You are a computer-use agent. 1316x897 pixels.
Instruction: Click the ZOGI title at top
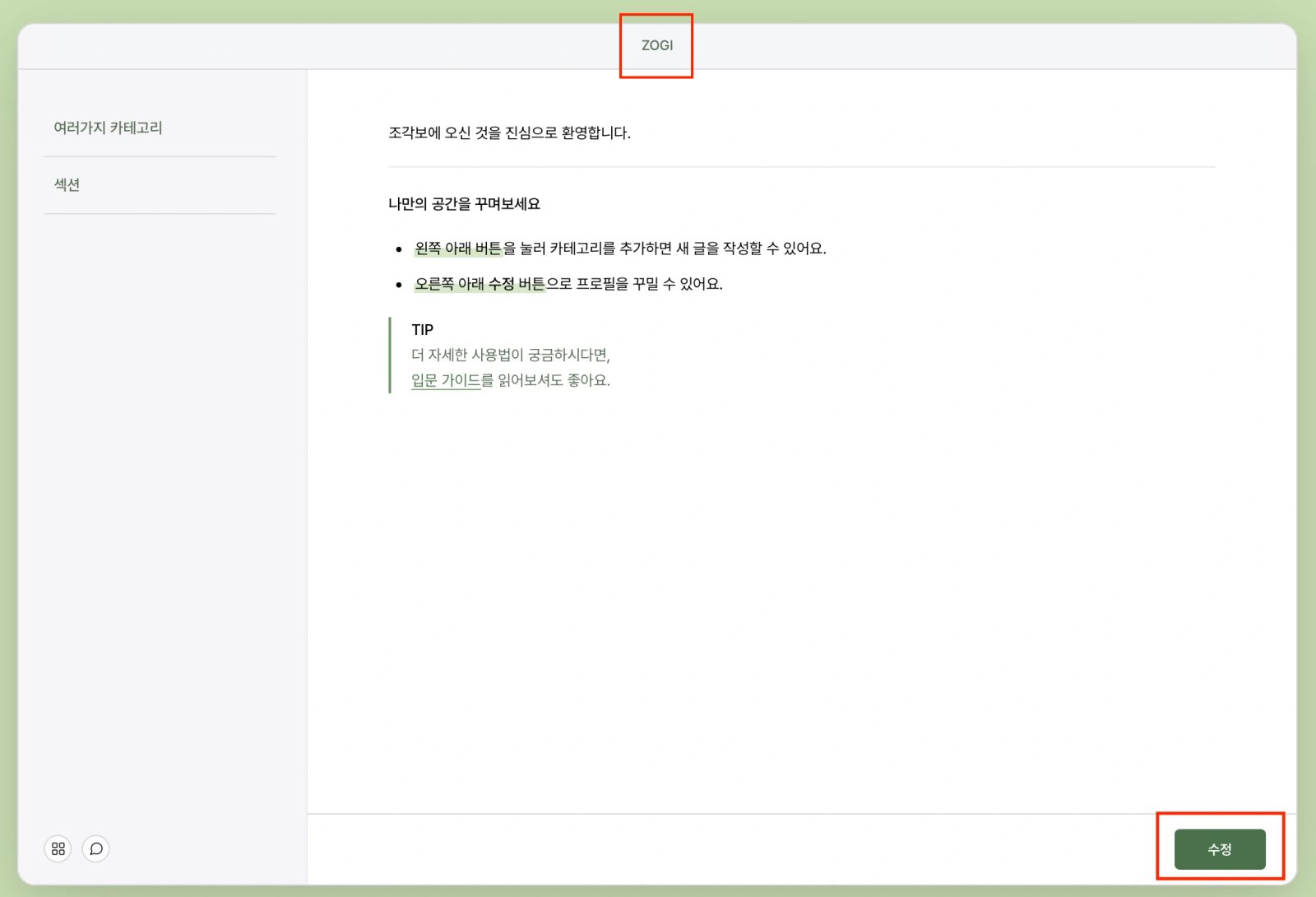657,45
